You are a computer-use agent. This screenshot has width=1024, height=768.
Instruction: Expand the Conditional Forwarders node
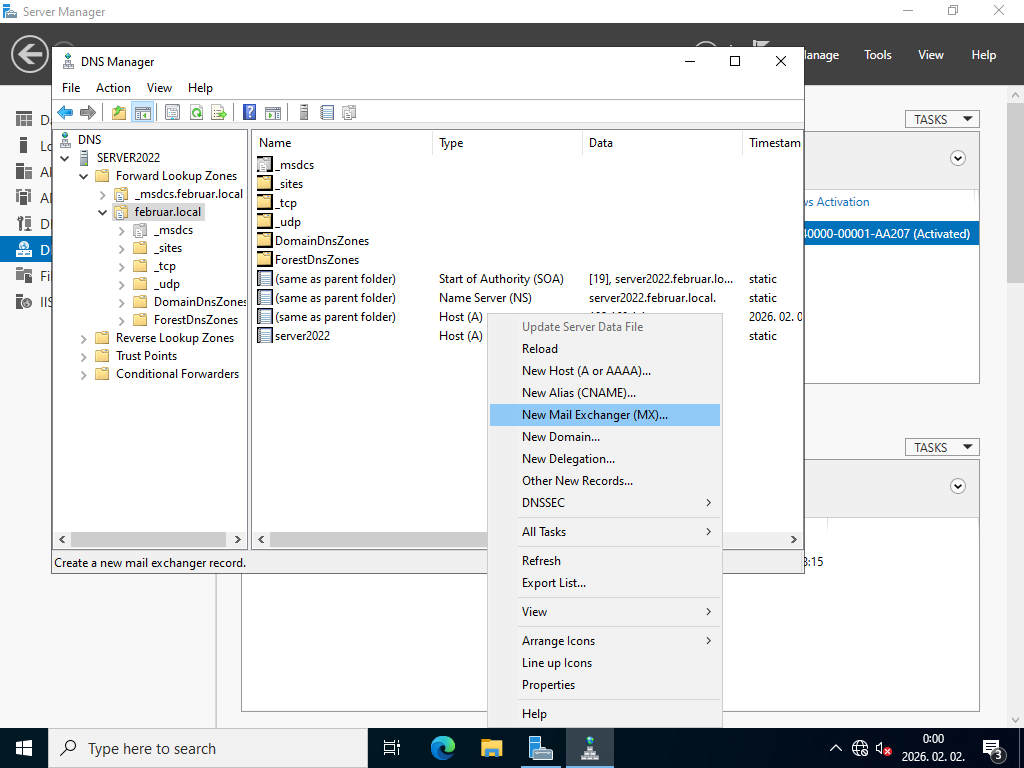tap(84, 374)
